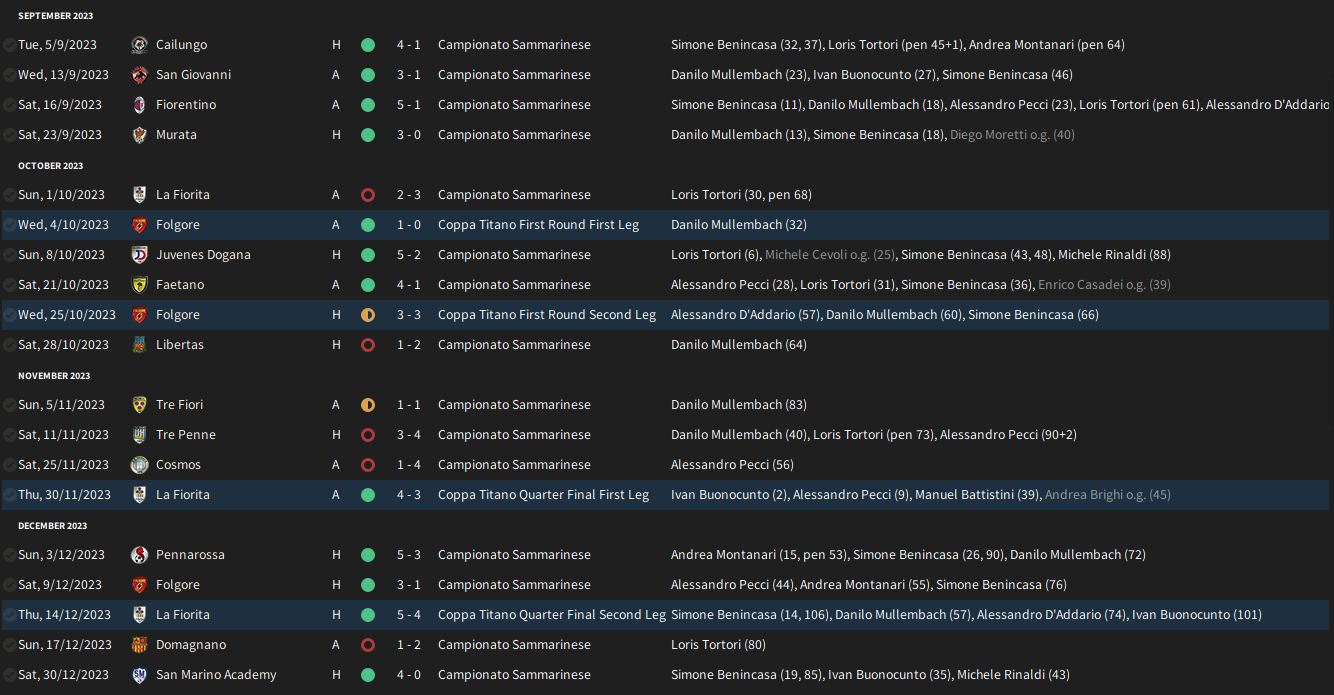
Task: Toggle the tick beside Tue, 5/9/2023 fixture
Action: click(9, 45)
